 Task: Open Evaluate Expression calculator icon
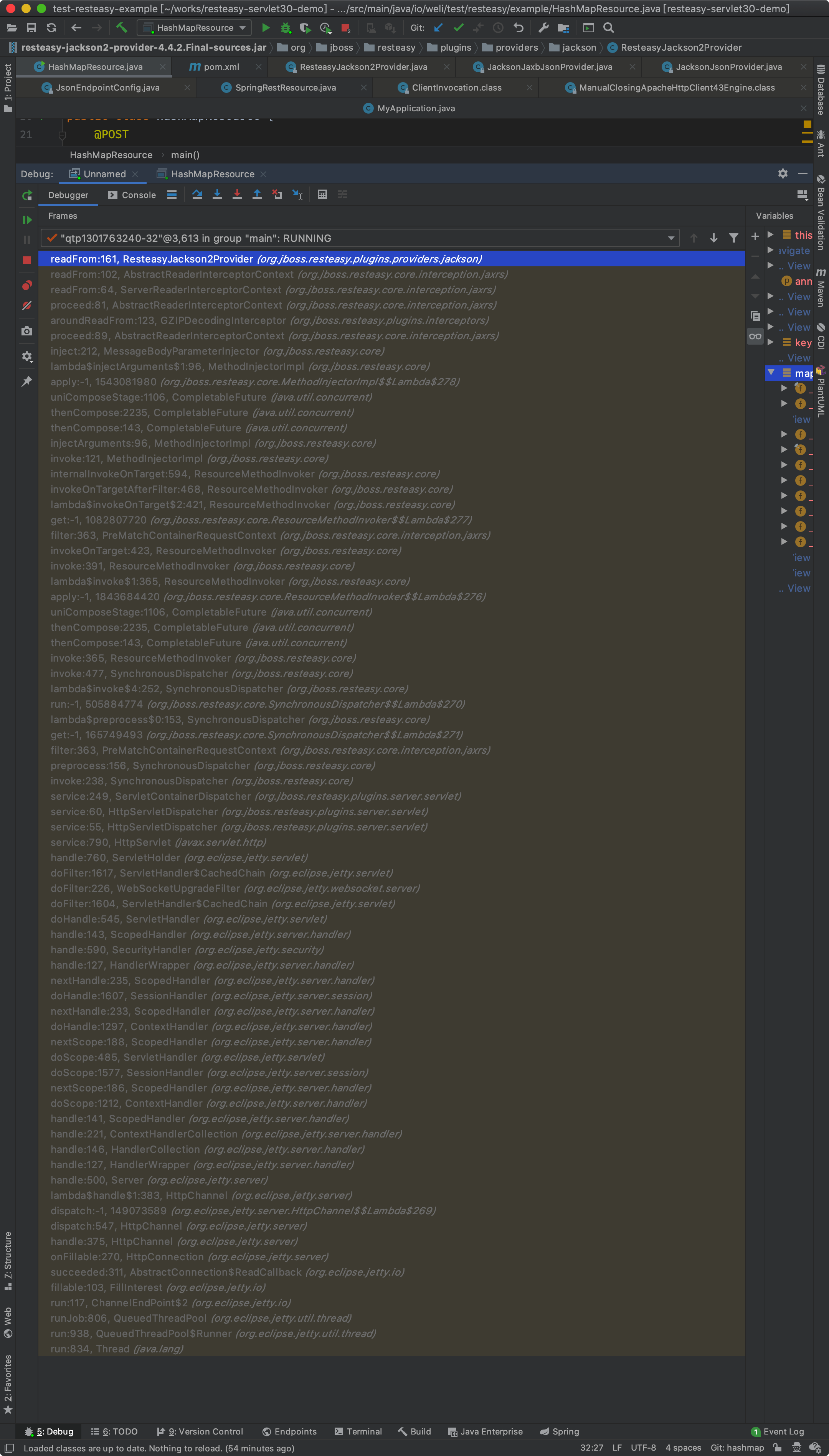click(322, 195)
